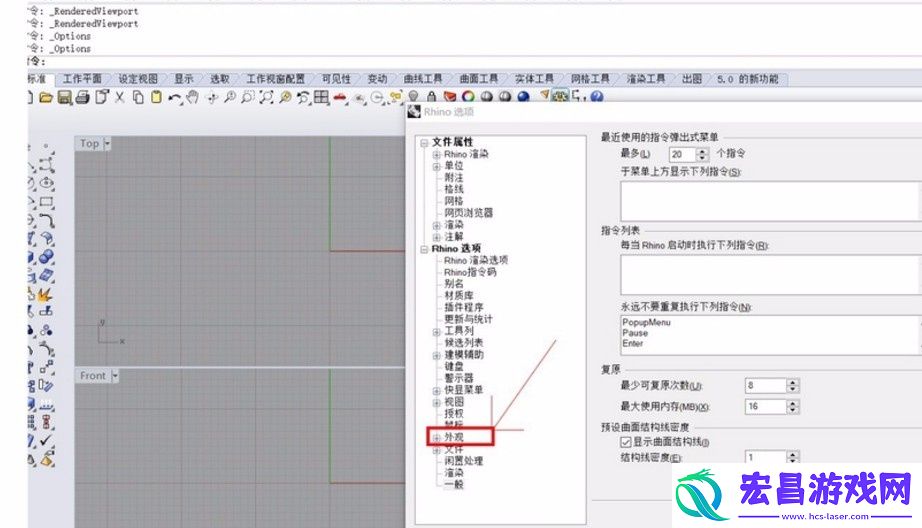Select 一般 in the options tree
Viewport: 922px width, 528px height.
click(454, 484)
